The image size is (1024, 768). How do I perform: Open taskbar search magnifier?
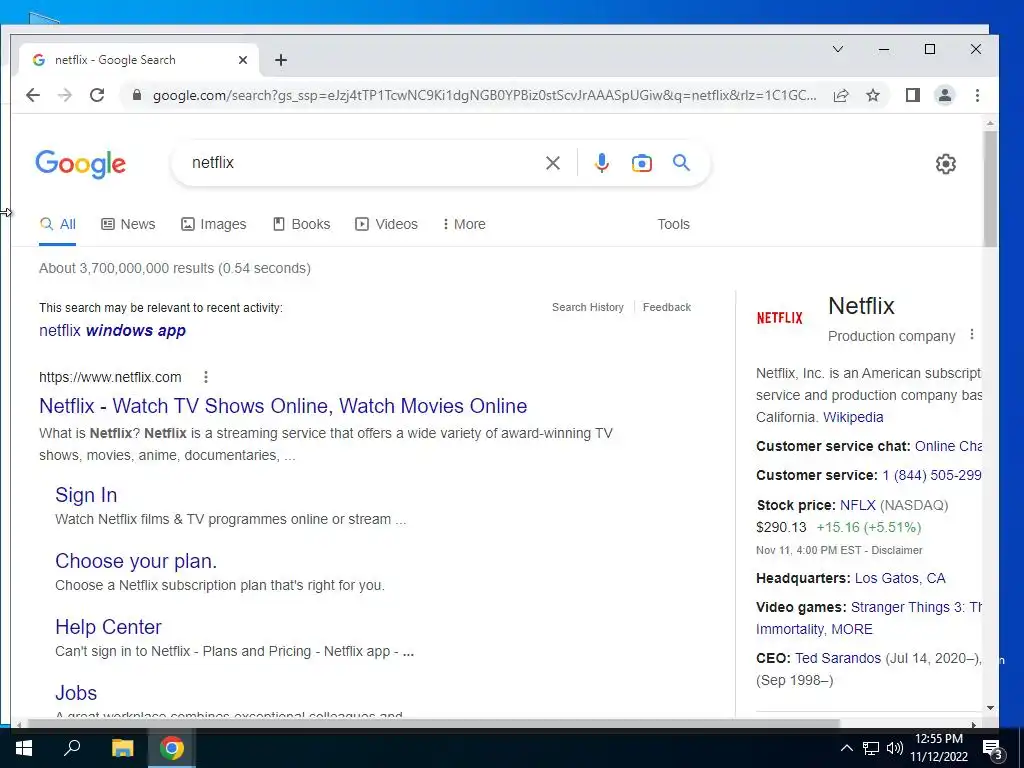coord(72,748)
